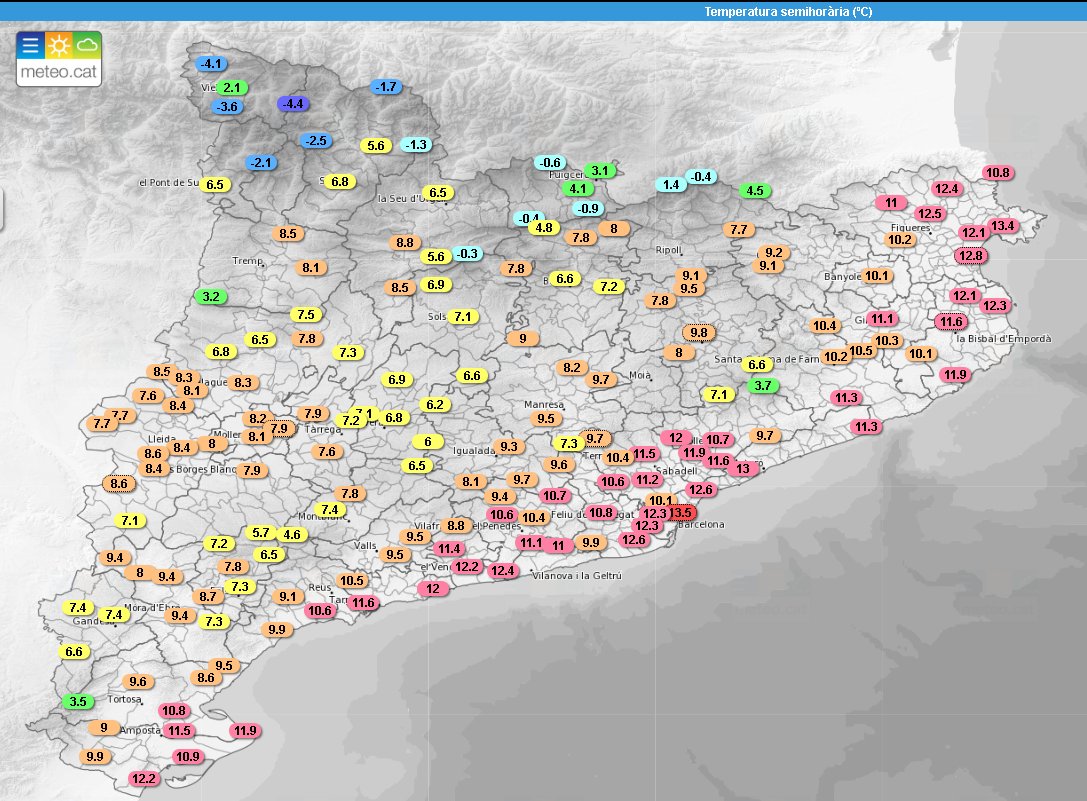Open the meteo.cat hamburger menu
This screenshot has height=801, width=1087.
coord(30,46)
